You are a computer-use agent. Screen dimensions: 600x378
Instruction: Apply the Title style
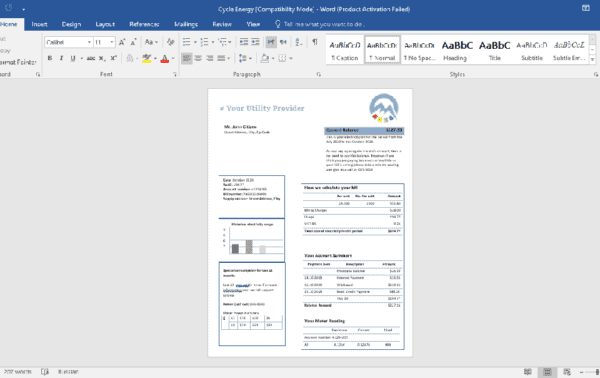click(494, 50)
